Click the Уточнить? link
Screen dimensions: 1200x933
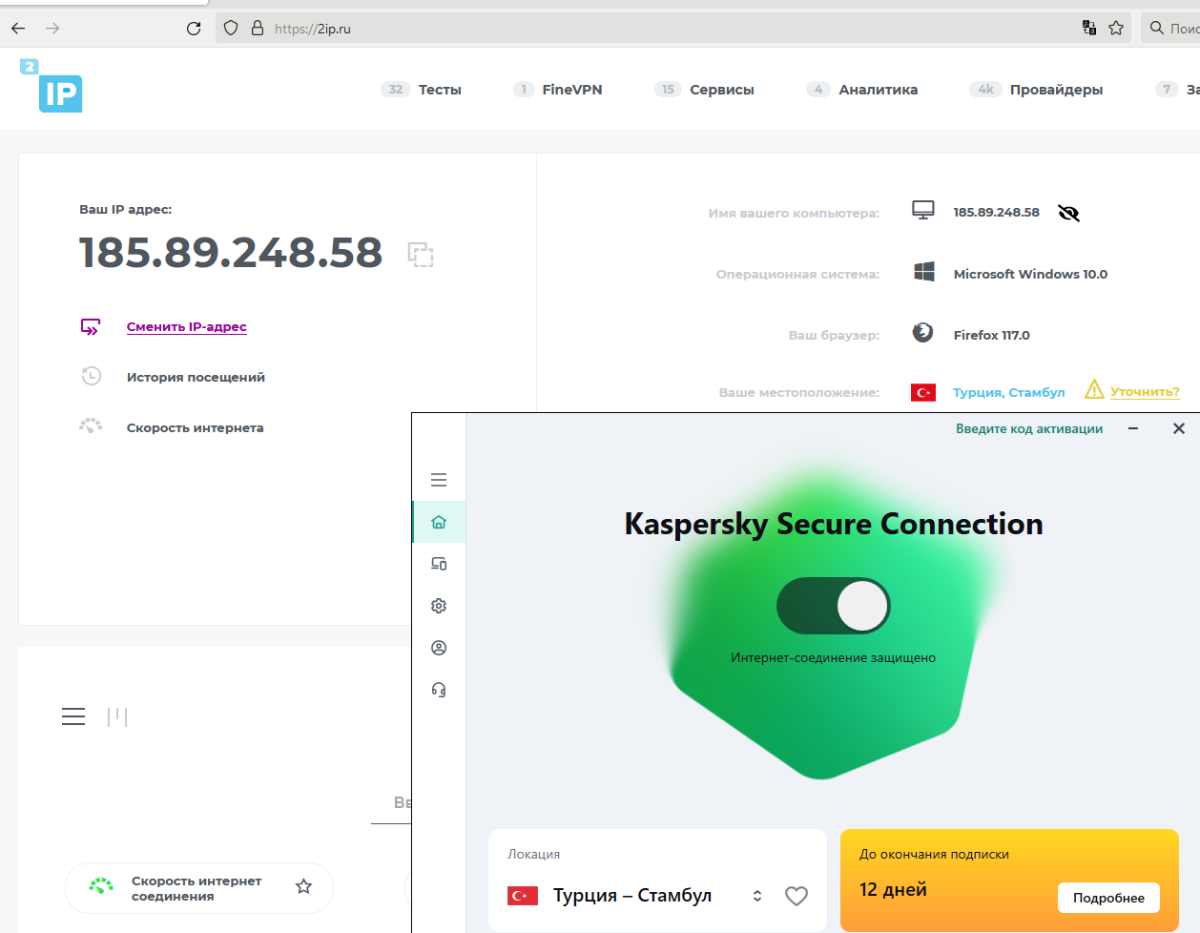1145,391
